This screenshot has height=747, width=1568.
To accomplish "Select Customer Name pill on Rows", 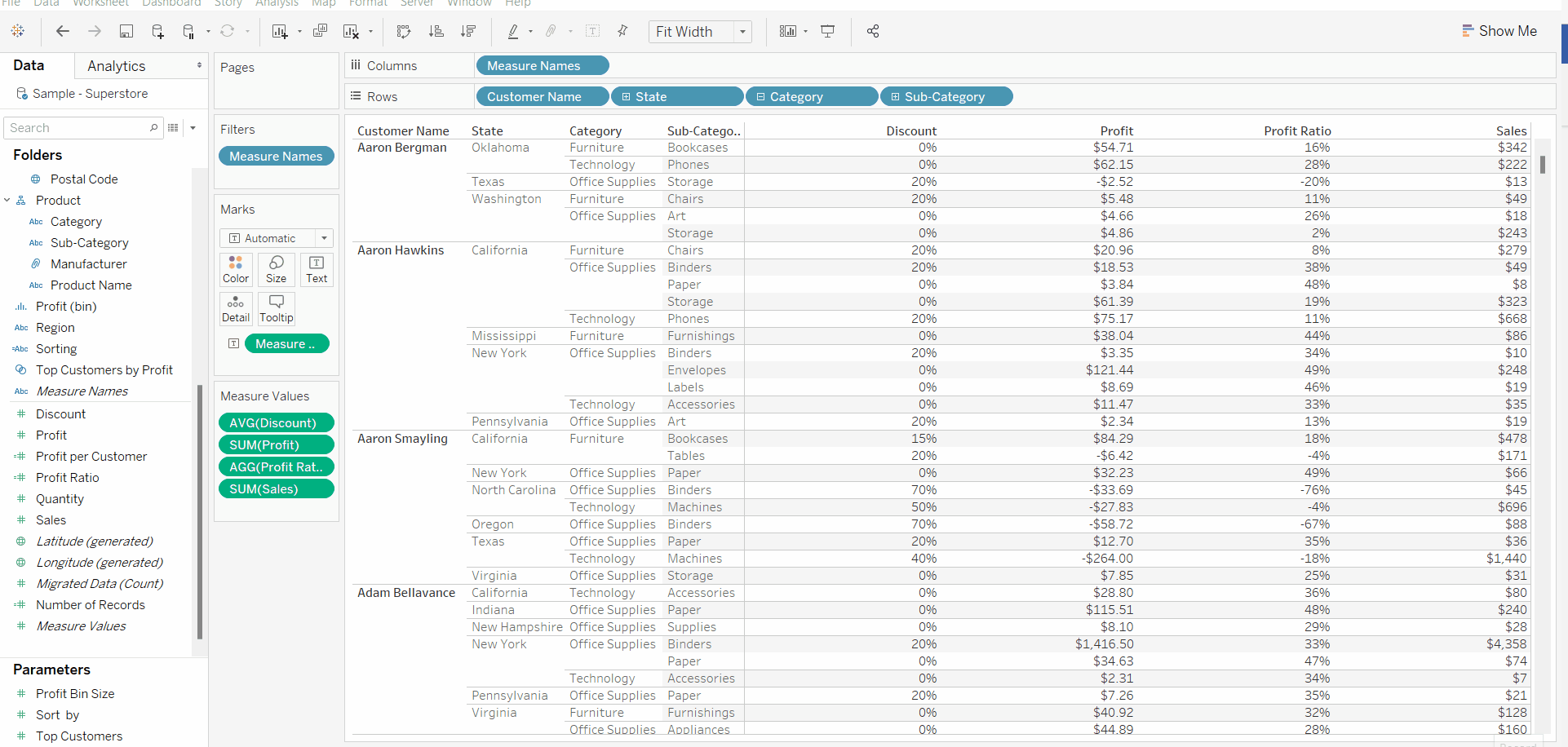I will 542,97.
